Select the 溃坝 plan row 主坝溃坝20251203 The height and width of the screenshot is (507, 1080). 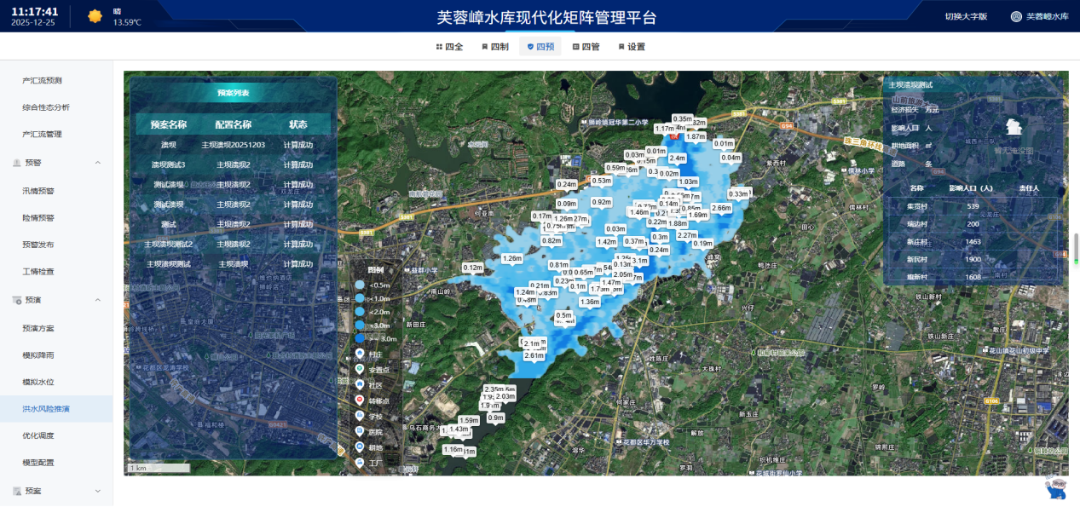(x=233, y=145)
